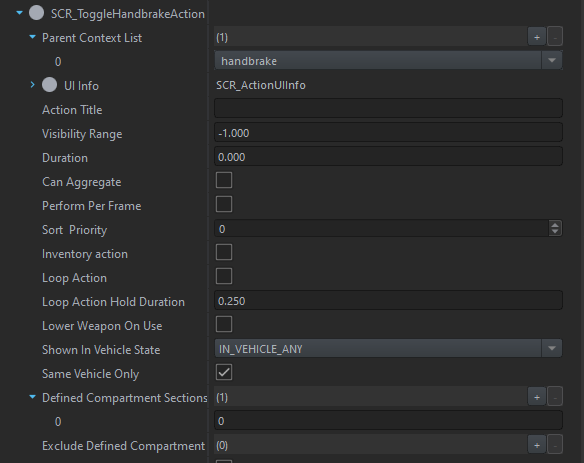Click the Action Title input field
This screenshot has width=584, height=463.
pyautogui.click(x=388, y=108)
